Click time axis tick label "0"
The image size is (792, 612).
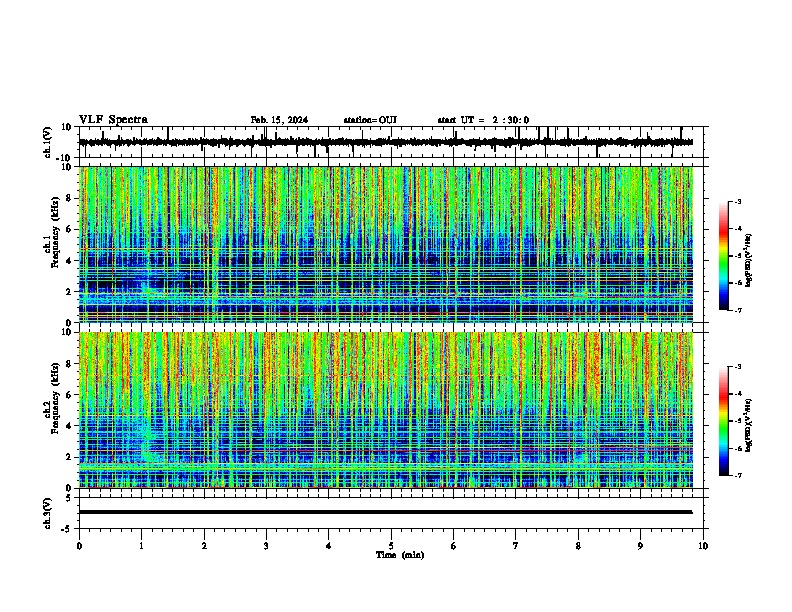[x=79, y=546]
